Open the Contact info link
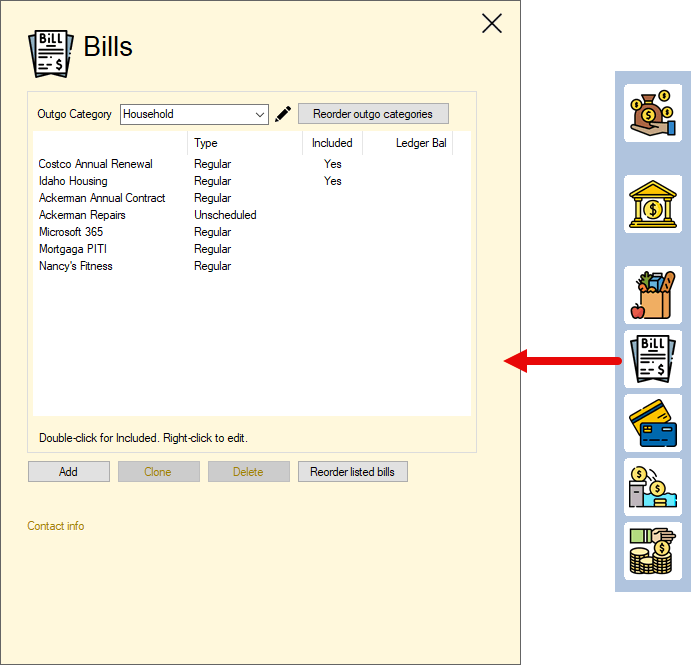The width and height of the screenshot is (691, 665). pyautogui.click(x=56, y=526)
